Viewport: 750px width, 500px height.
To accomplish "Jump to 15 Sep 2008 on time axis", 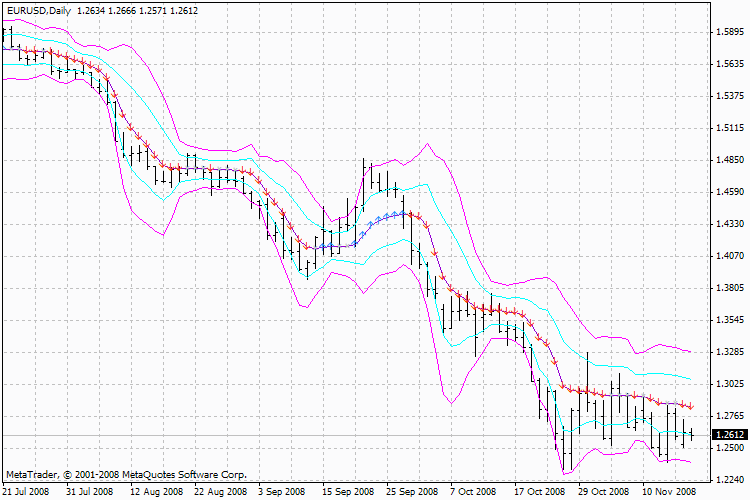I will (x=349, y=492).
